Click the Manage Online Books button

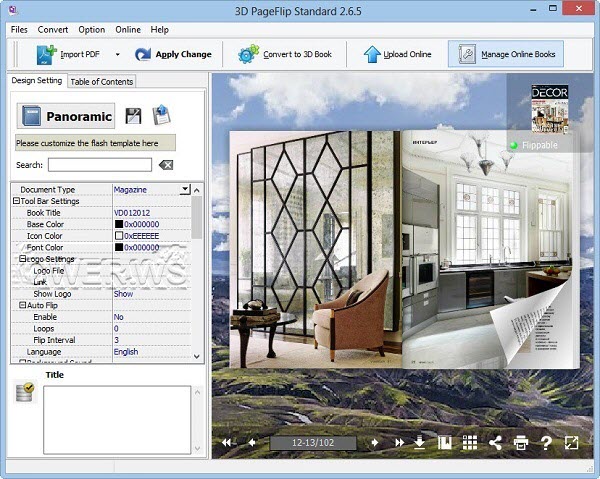[506, 54]
